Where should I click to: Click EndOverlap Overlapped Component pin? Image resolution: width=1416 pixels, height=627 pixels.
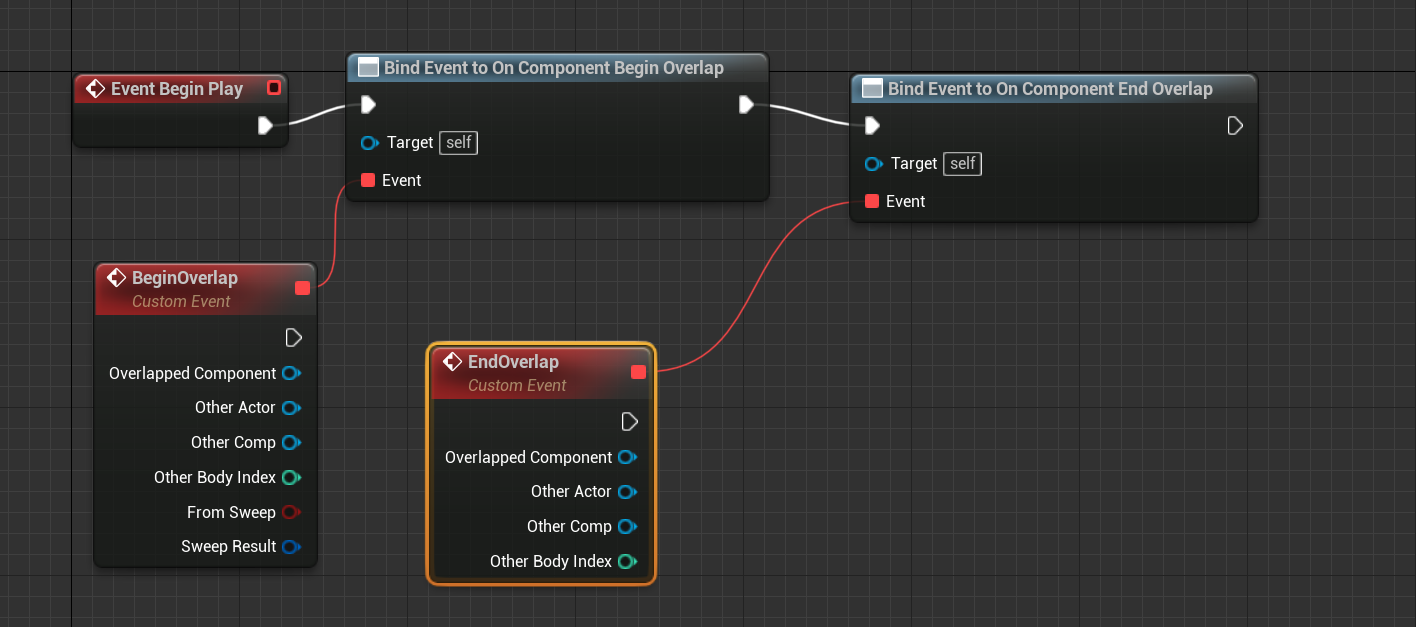(627, 457)
